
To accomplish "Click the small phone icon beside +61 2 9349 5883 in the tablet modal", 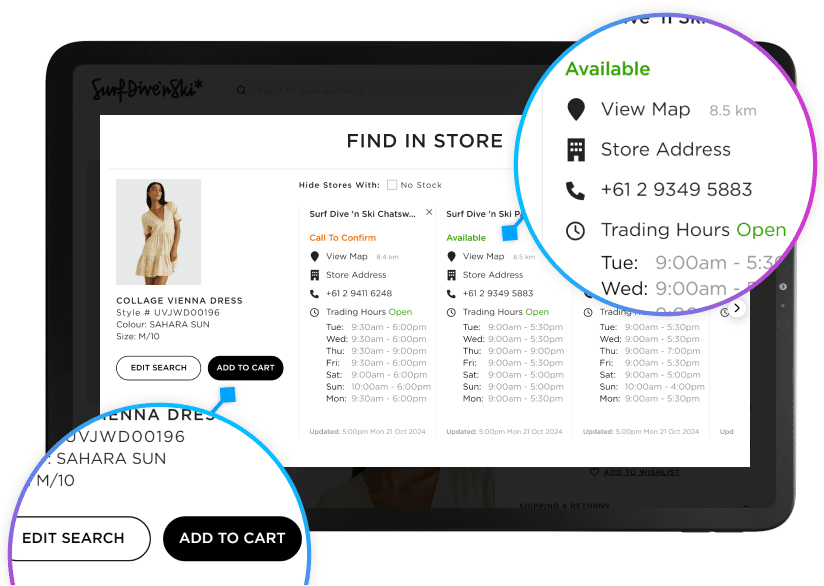I will [x=451, y=293].
